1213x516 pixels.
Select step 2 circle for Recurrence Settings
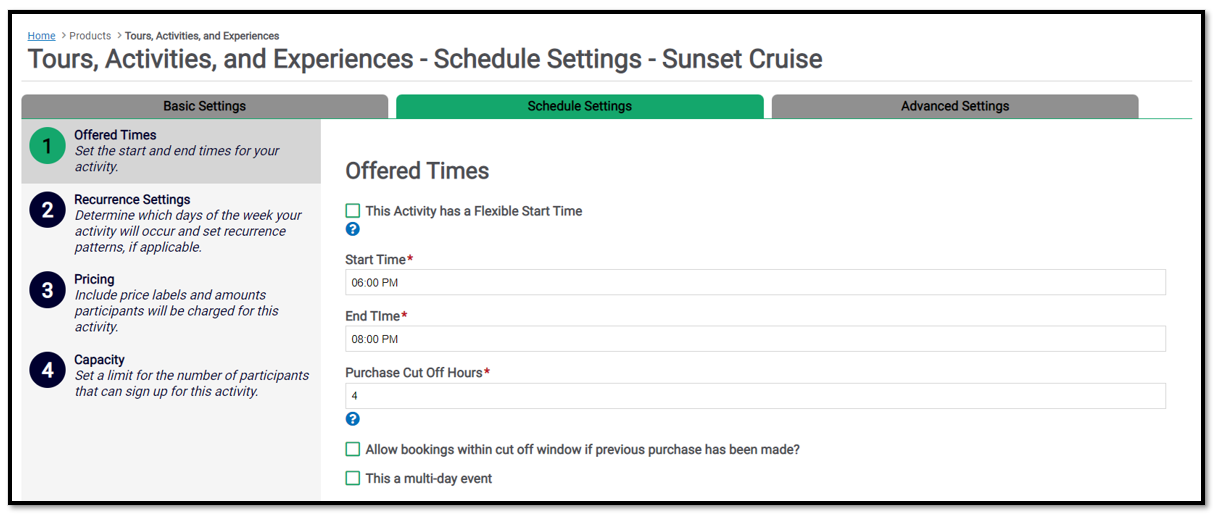47,212
